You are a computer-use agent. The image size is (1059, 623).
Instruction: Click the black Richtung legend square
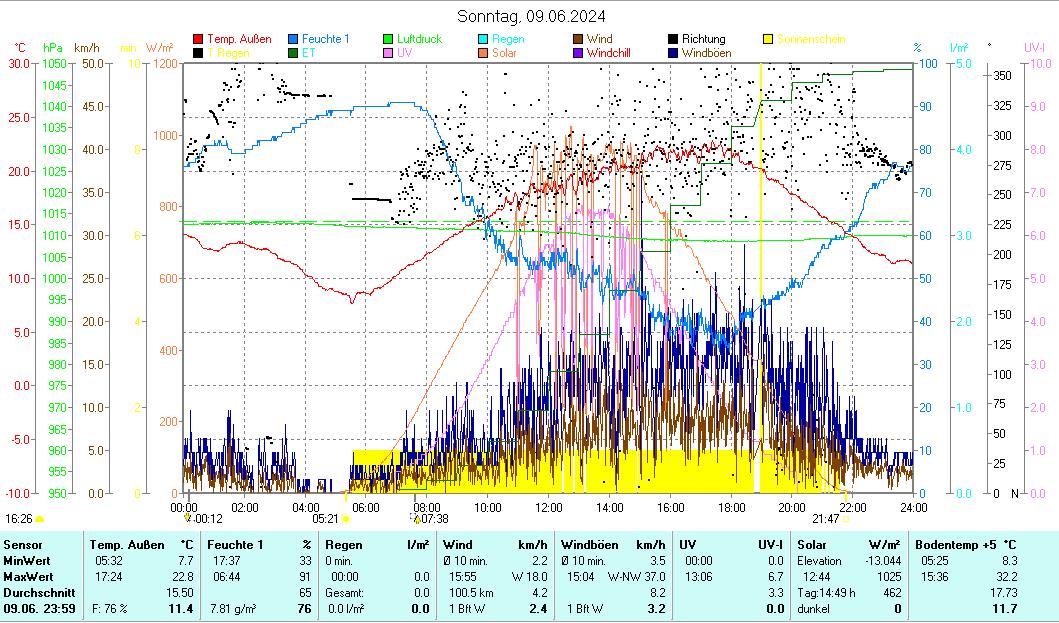674,39
